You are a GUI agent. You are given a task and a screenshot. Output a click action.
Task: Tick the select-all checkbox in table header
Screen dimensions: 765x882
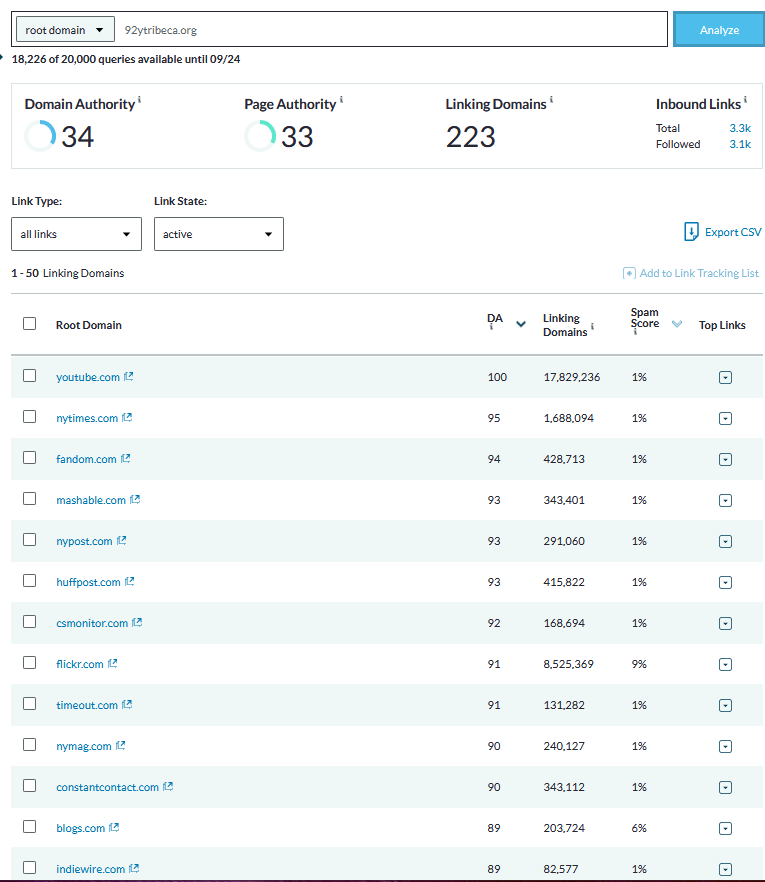click(29, 323)
